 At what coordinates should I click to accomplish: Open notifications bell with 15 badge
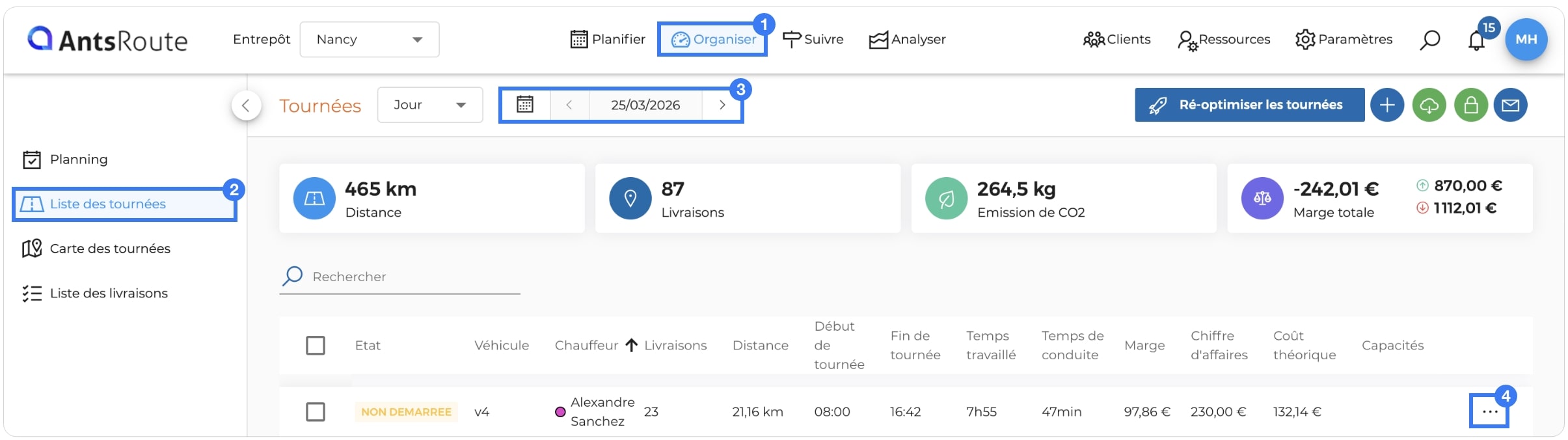coord(1477,40)
